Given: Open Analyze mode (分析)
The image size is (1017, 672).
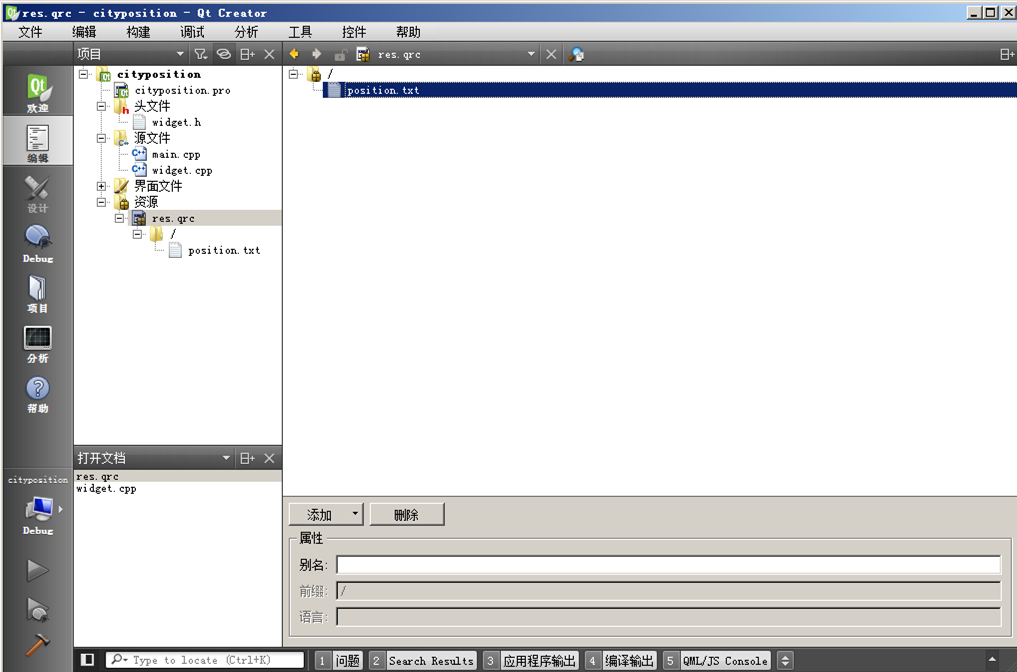Looking at the screenshot, I should [38, 342].
